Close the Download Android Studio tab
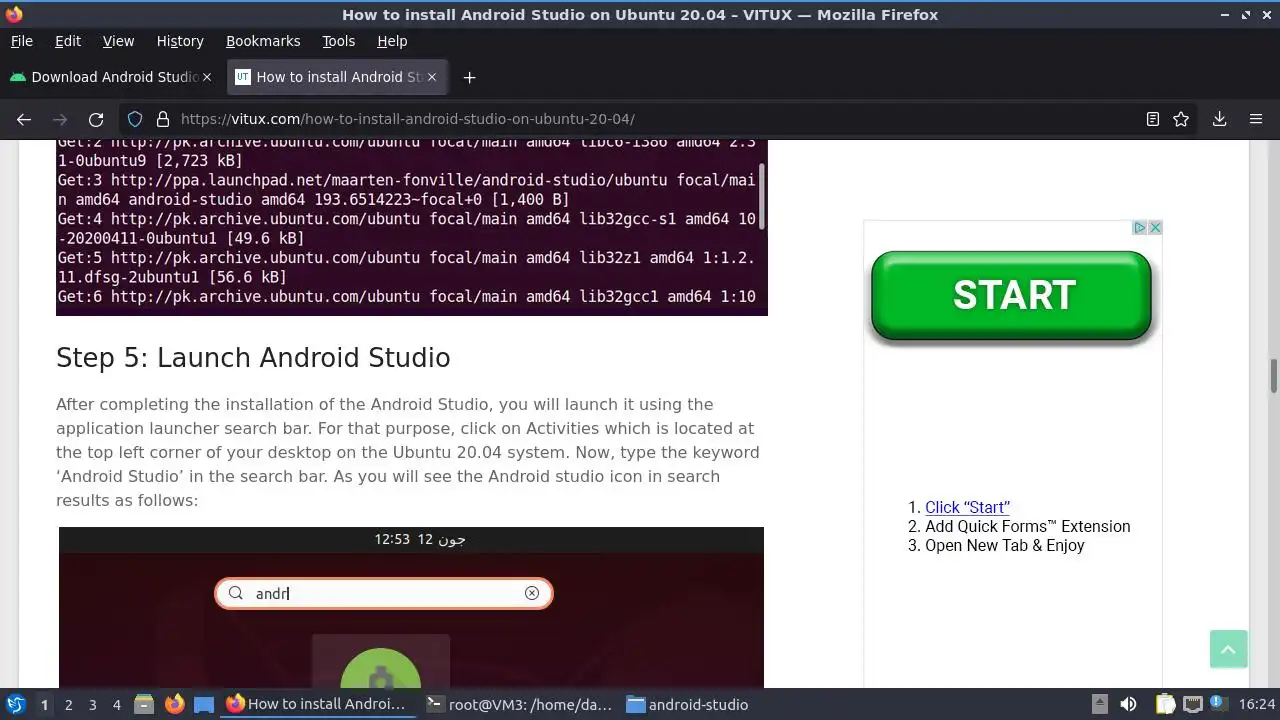The width and height of the screenshot is (1280, 720). tap(207, 77)
